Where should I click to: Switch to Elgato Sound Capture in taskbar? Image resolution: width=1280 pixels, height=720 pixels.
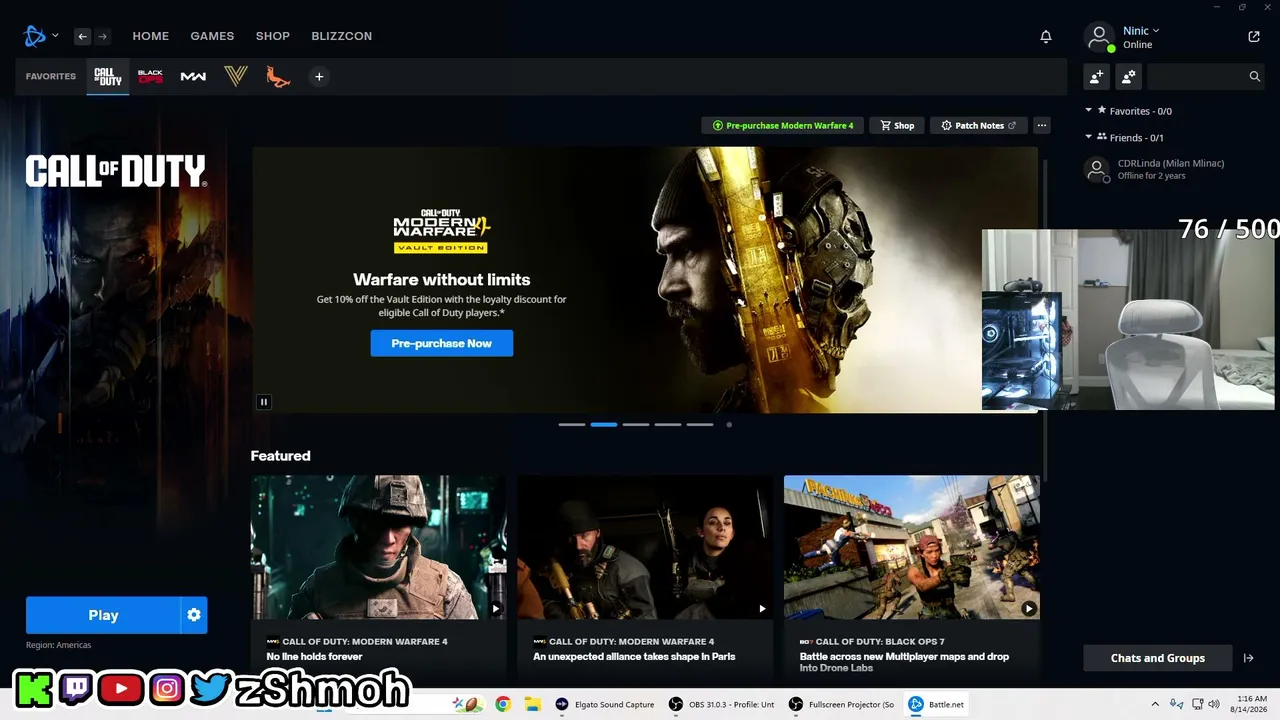pyautogui.click(x=605, y=704)
